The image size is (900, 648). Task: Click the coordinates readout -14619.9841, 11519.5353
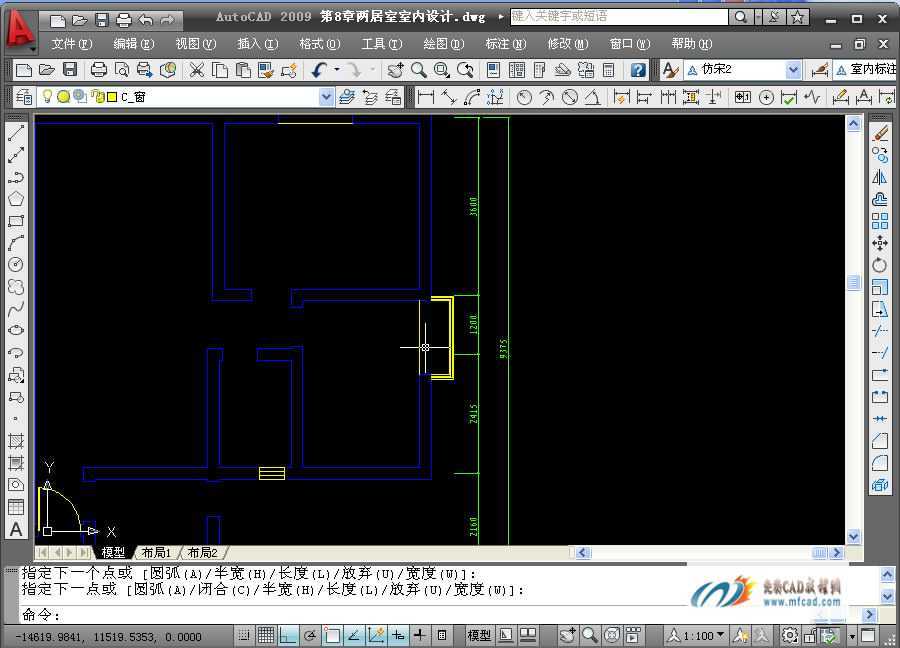(x=108, y=637)
